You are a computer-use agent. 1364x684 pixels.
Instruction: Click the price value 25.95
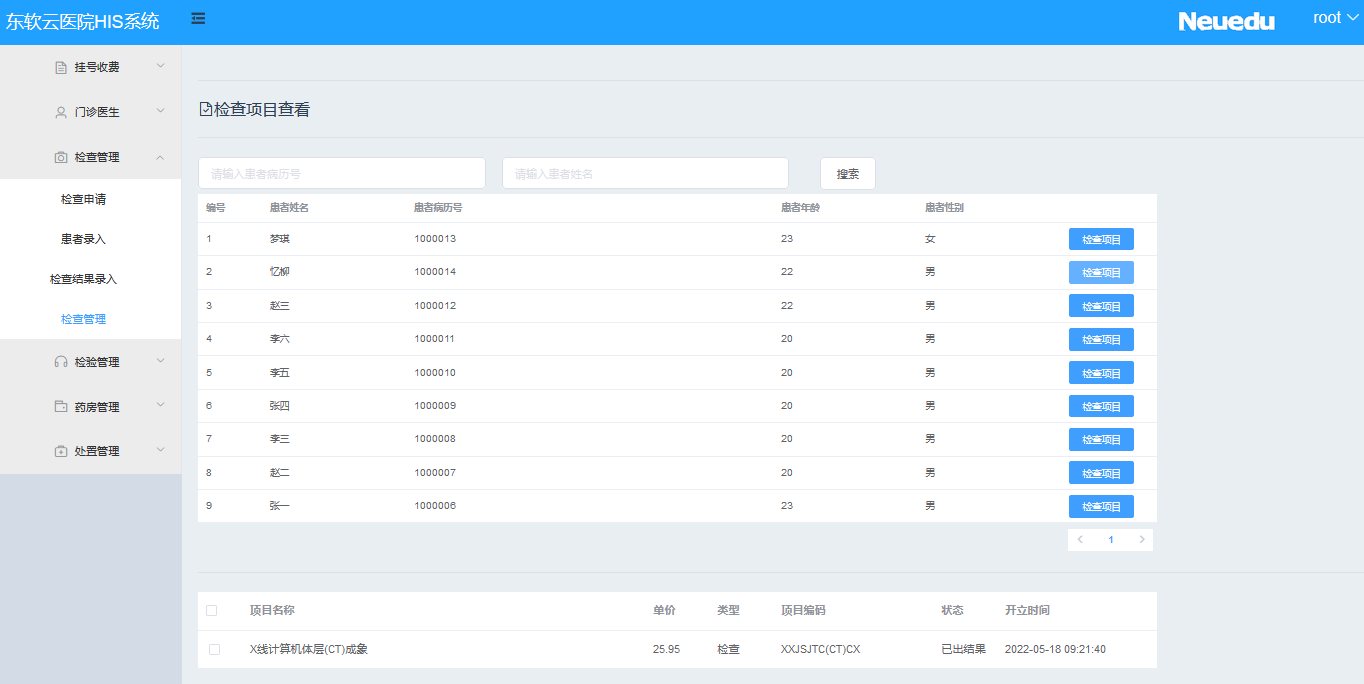click(x=666, y=649)
